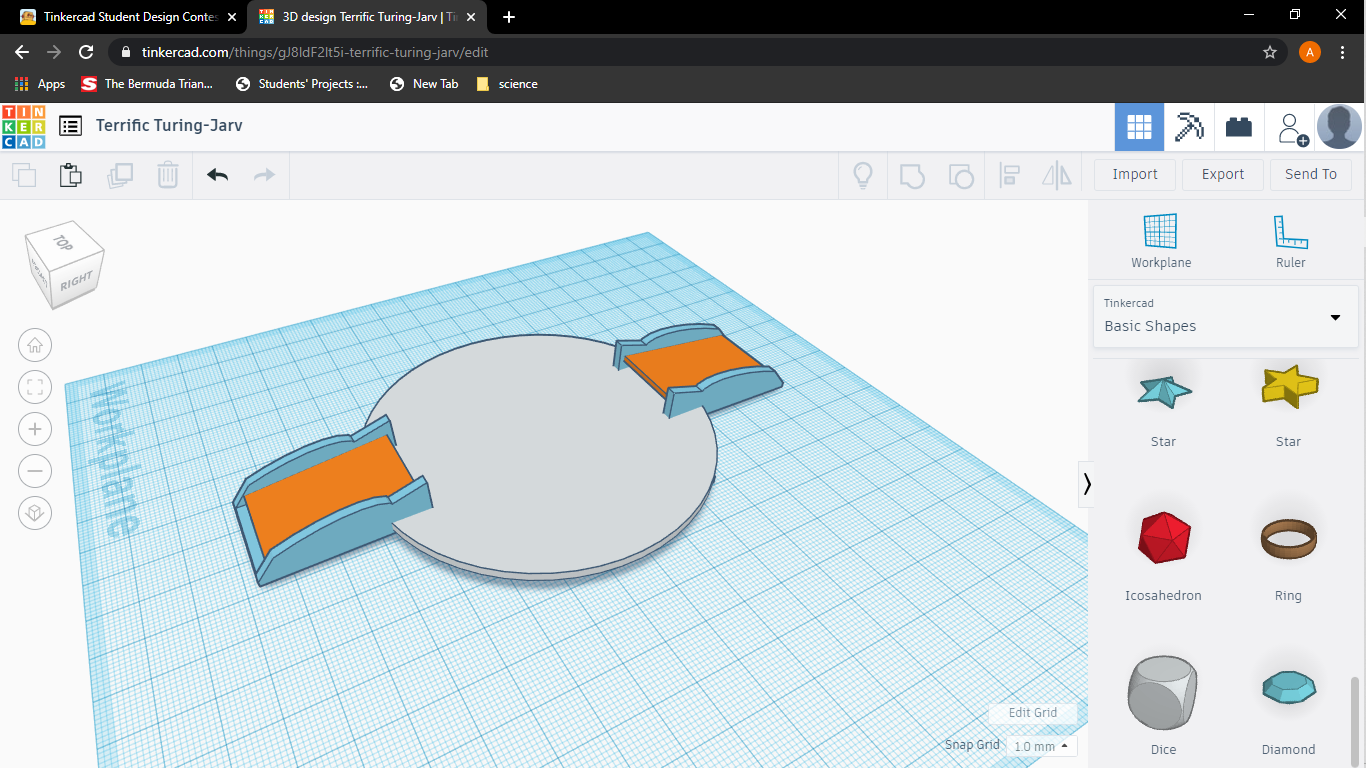Click the Show all lightbulb icon

[x=862, y=175]
